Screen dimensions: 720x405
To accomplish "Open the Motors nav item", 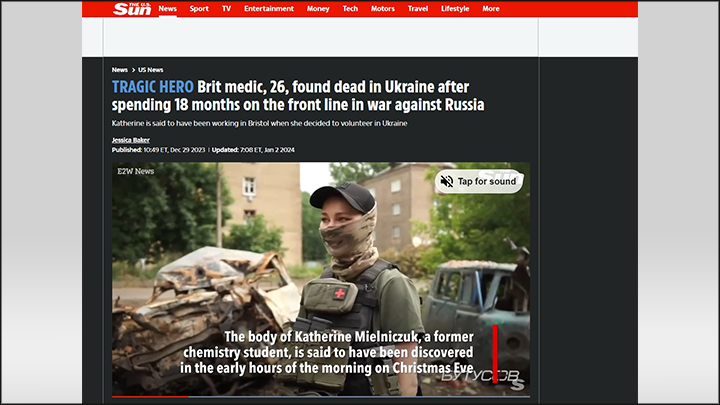I will pos(382,9).
